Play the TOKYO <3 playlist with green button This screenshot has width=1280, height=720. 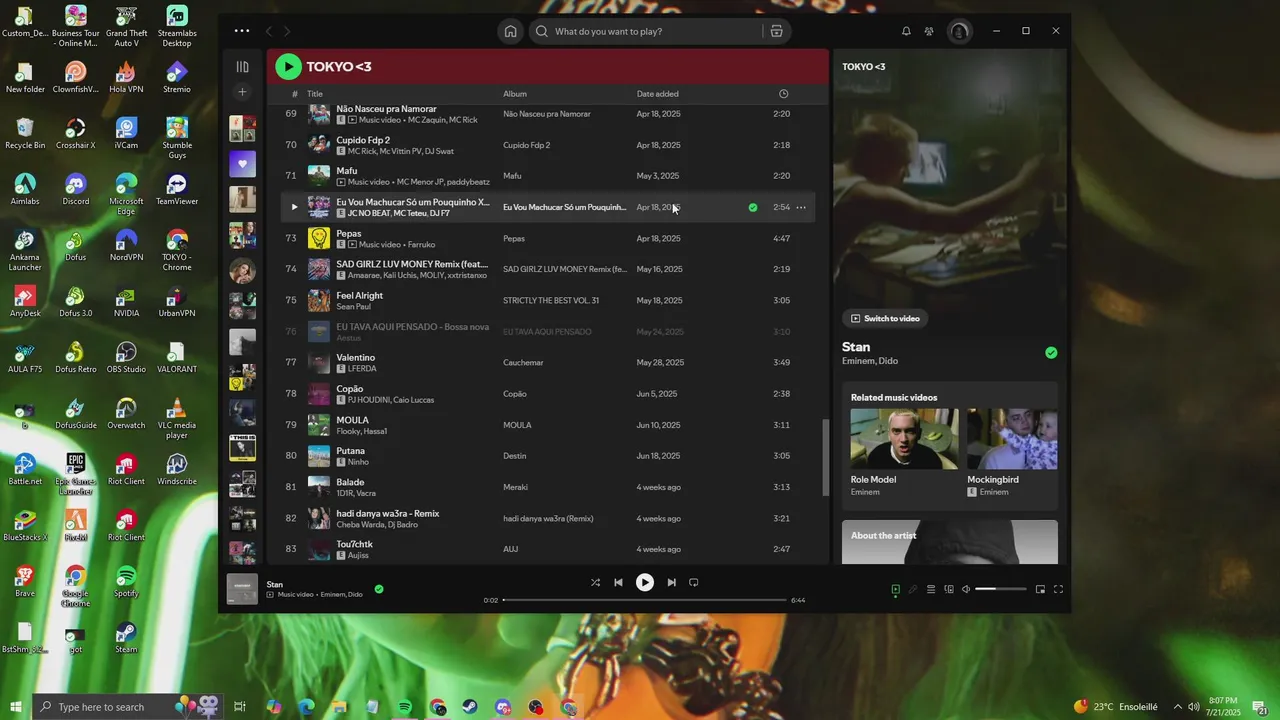click(288, 67)
